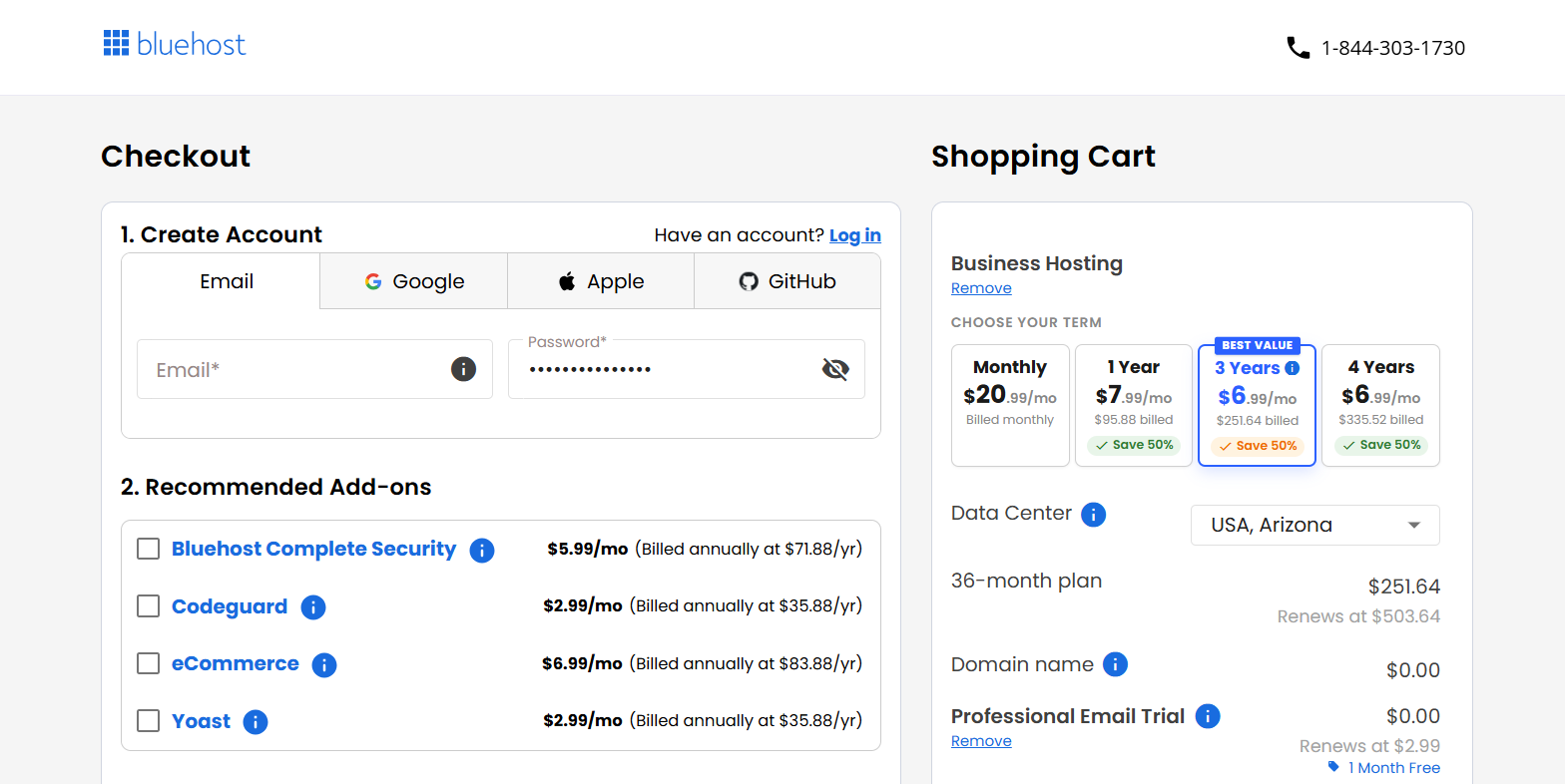Toggle password visibility eye icon
This screenshot has height=784, width=1565.
coord(835,370)
